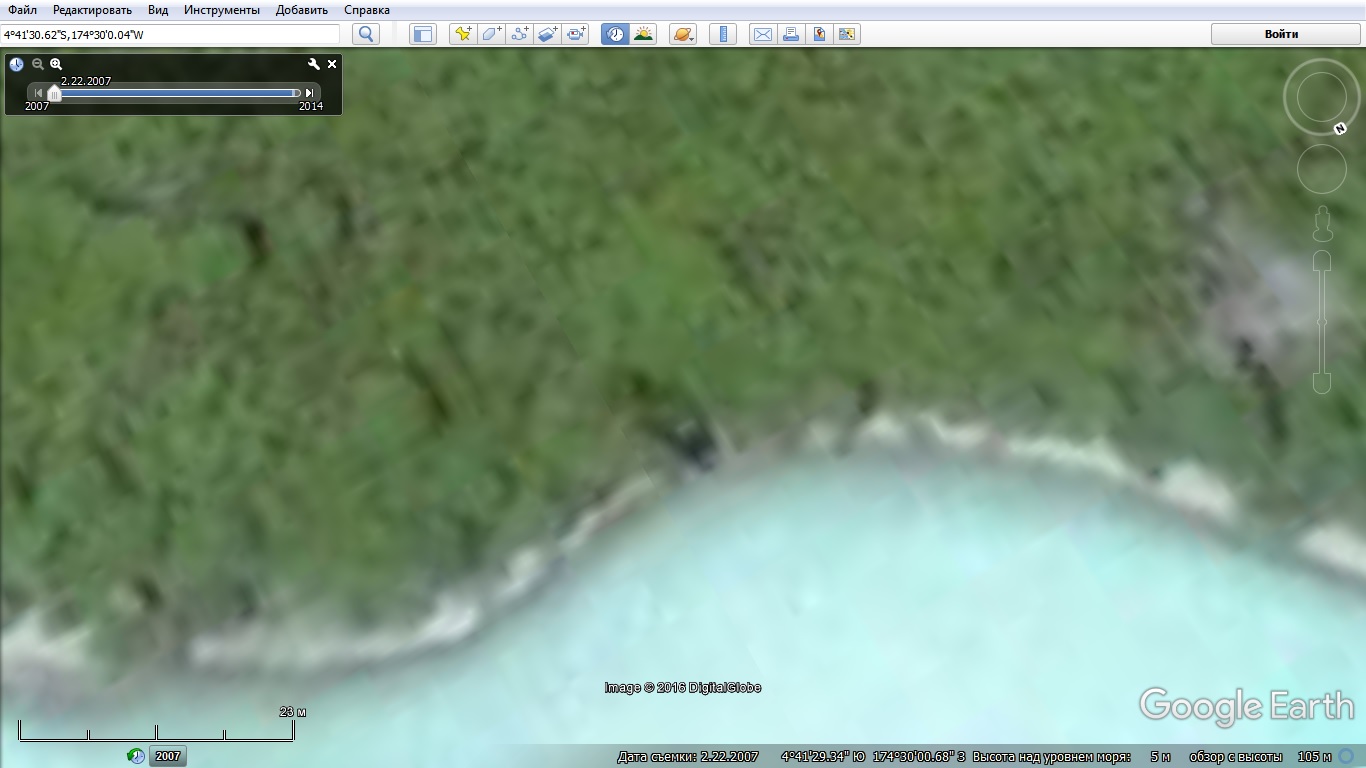1366x768 pixels.
Task: Click the record a tour icon
Action: click(x=575, y=34)
